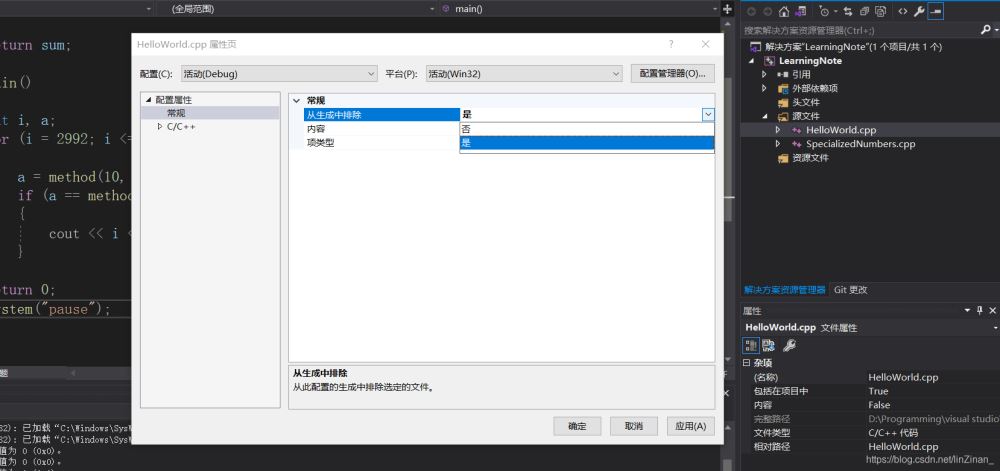Click the Home icon in Solution Explorer toolbar
1000x471 pixels.
(x=783, y=11)
